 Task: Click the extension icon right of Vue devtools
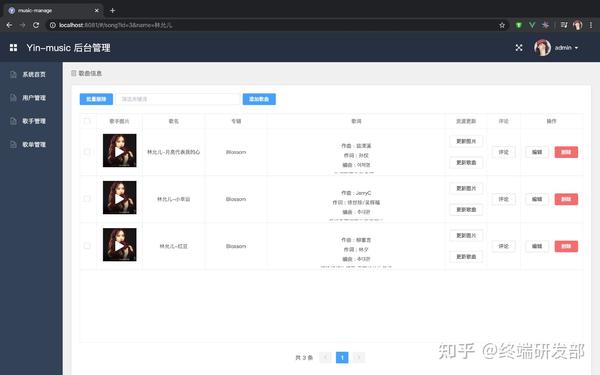coord(545,25)
